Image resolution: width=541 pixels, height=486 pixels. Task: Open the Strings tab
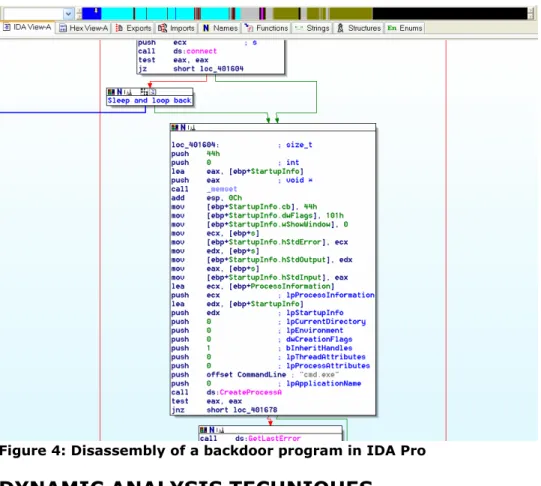312,28
